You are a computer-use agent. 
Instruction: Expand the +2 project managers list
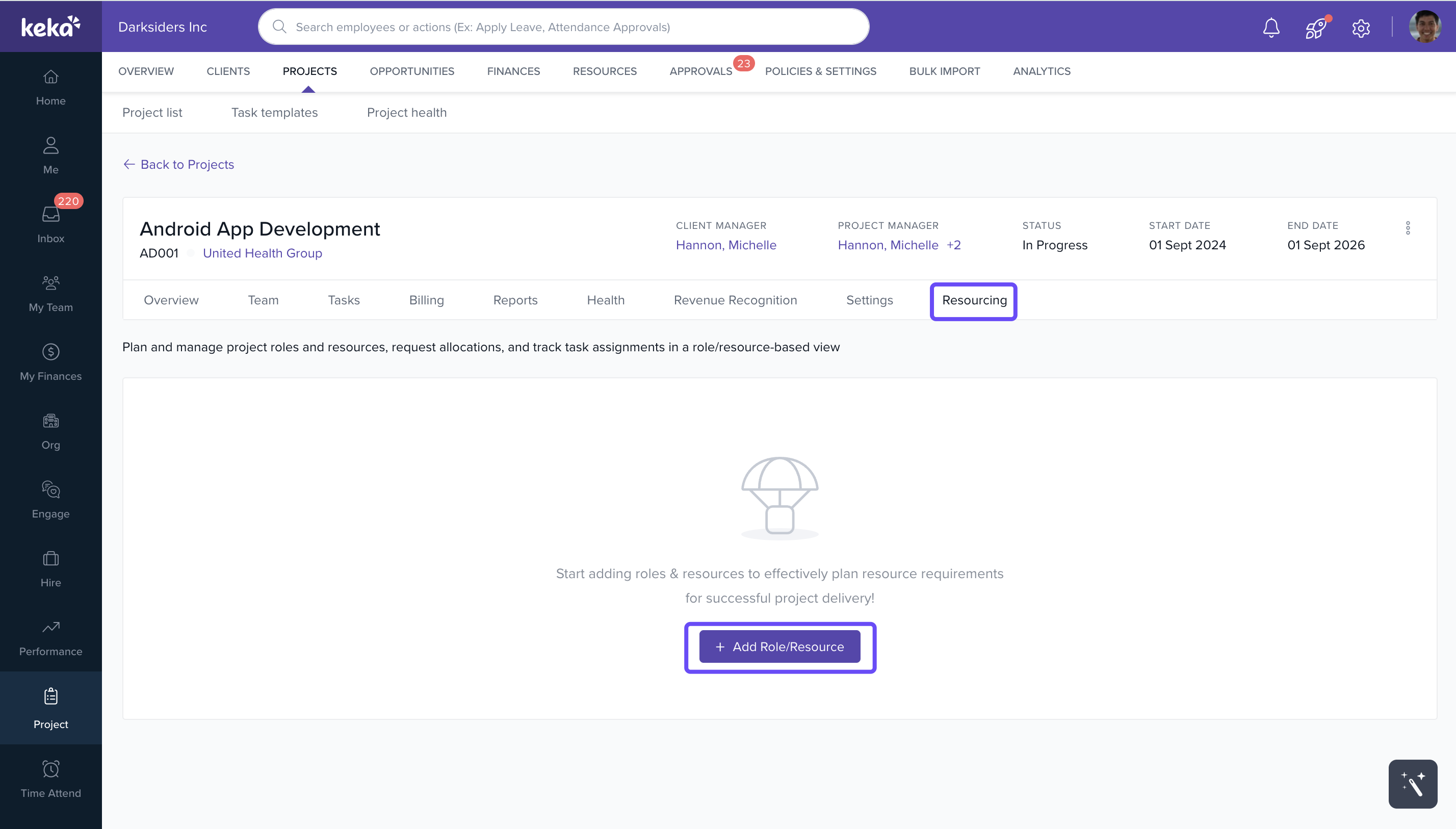953,245
